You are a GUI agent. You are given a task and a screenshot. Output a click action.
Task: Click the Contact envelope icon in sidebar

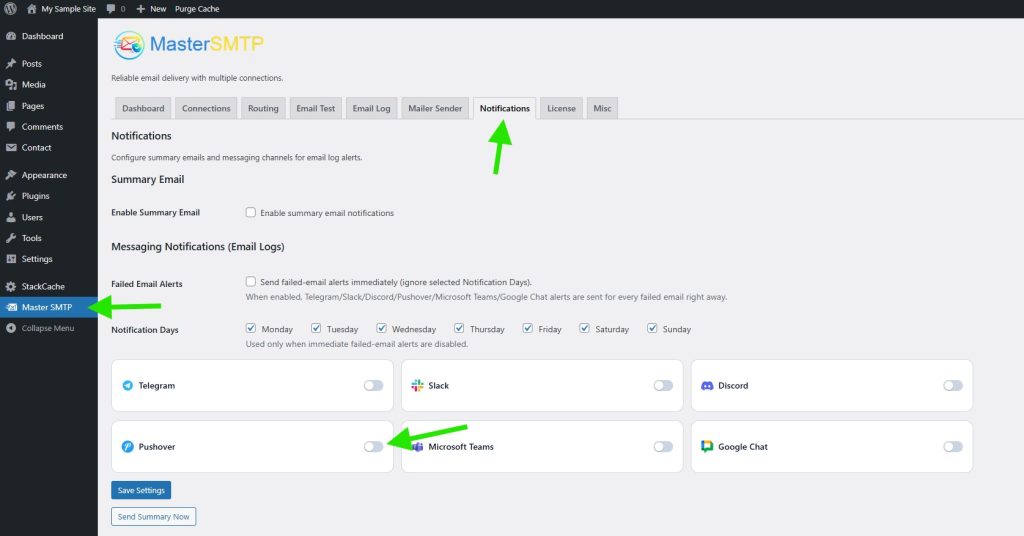click(x=10, y=148)
